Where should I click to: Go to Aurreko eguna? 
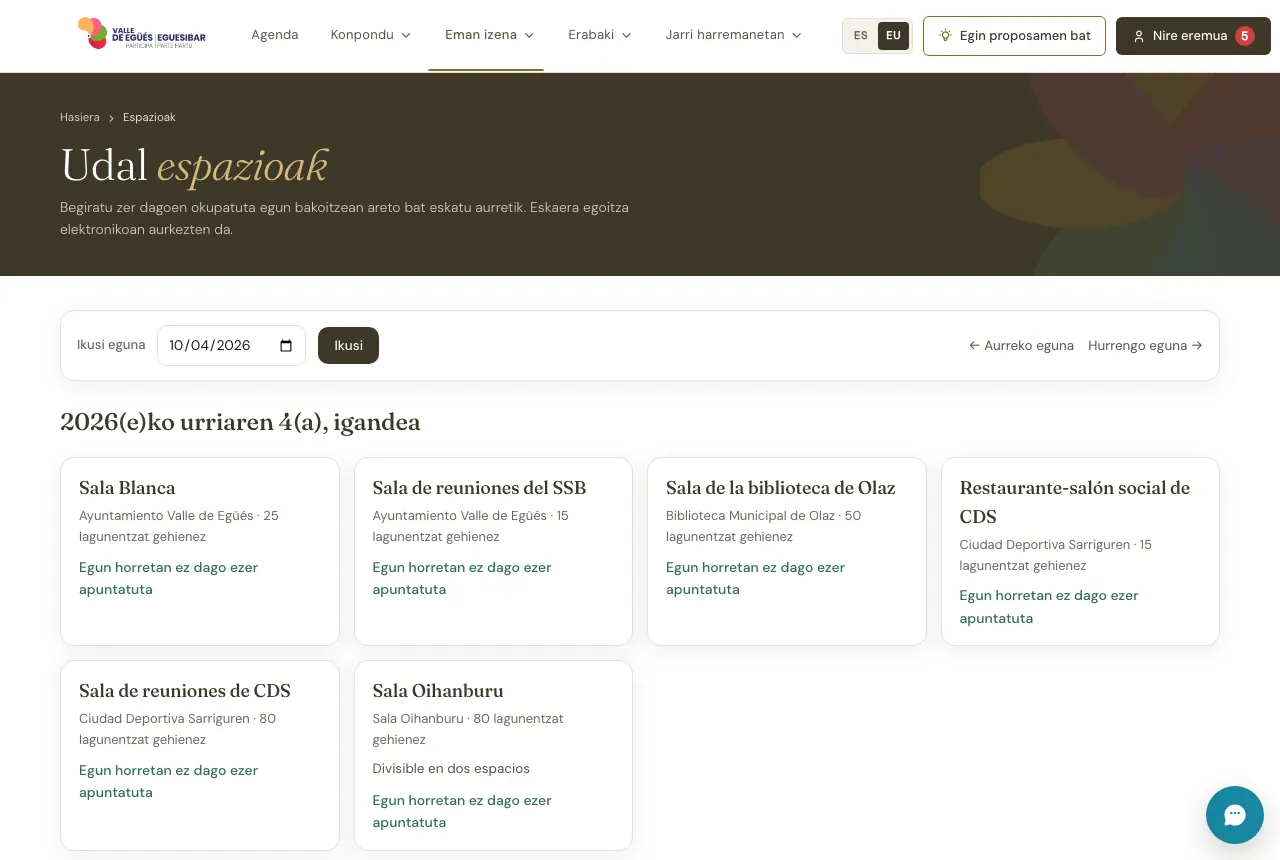[x=1021, y=345]
